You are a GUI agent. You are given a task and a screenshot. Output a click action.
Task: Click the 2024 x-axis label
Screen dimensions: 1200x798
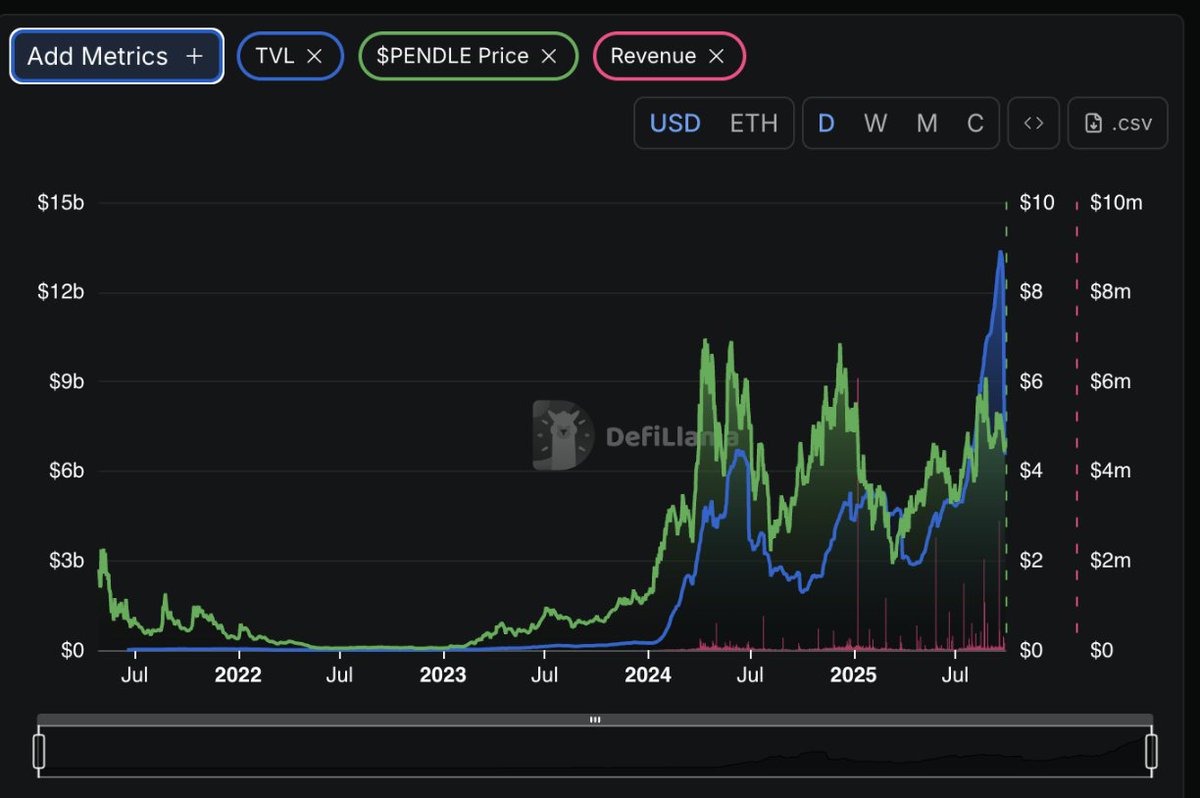(x=648, y=675)
